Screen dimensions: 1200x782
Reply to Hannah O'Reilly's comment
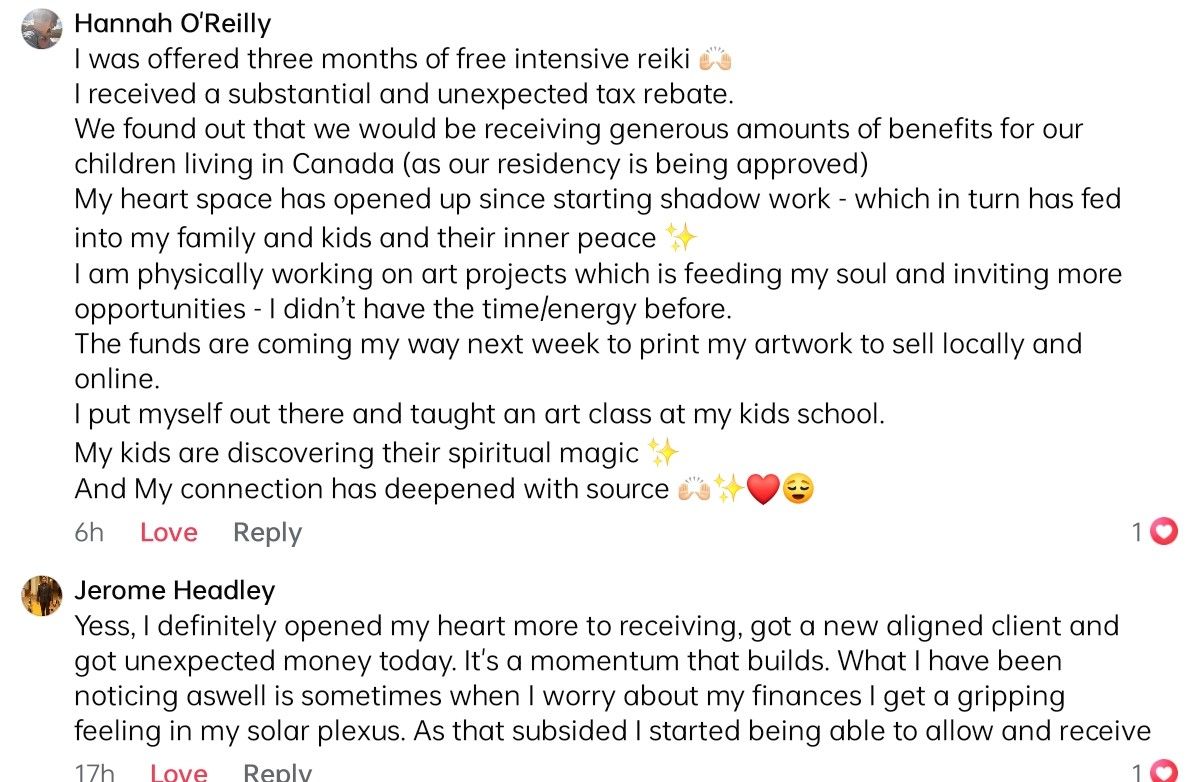tap(267, 533)
